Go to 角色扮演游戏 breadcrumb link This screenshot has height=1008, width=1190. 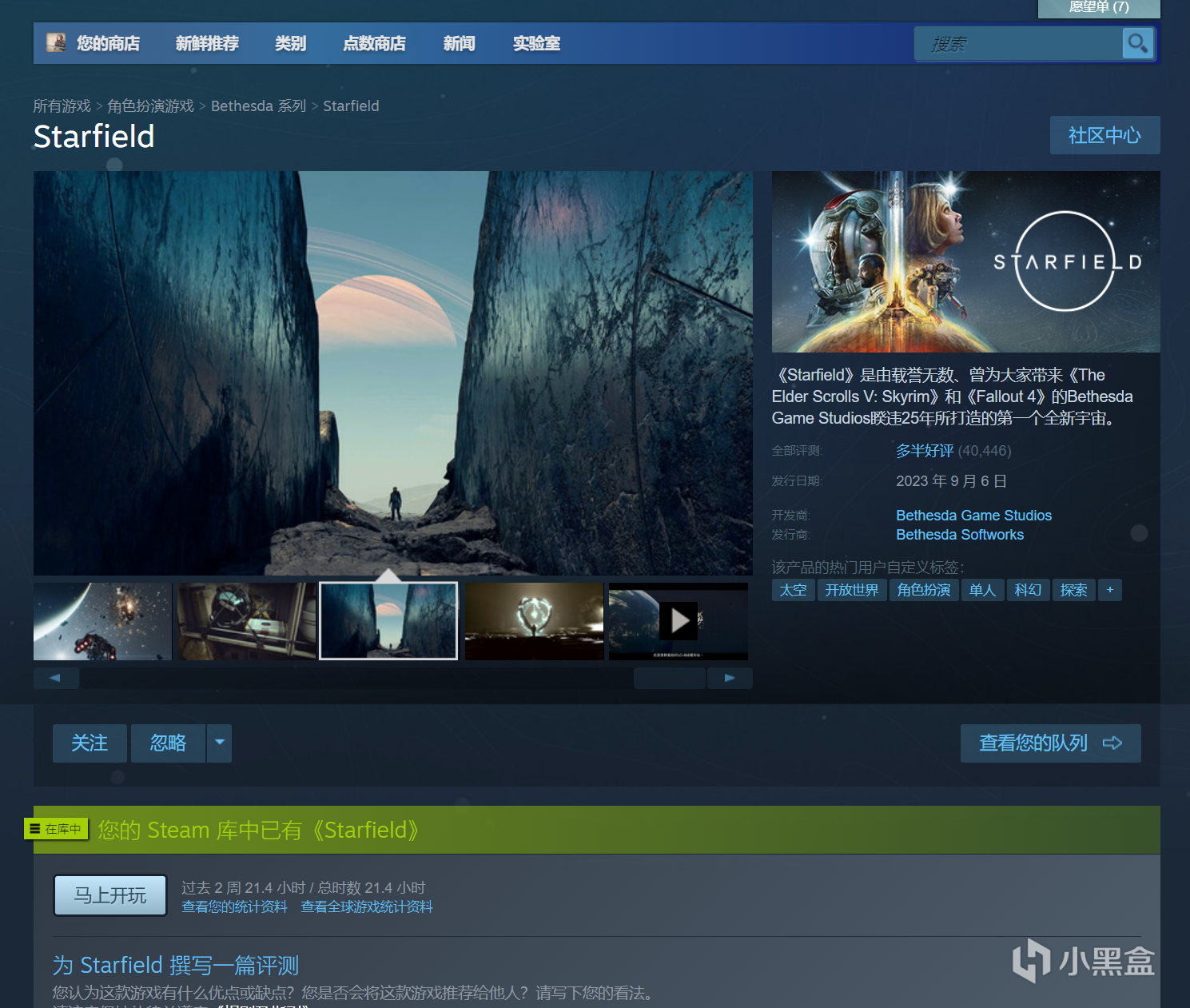(x=150, y=106)
